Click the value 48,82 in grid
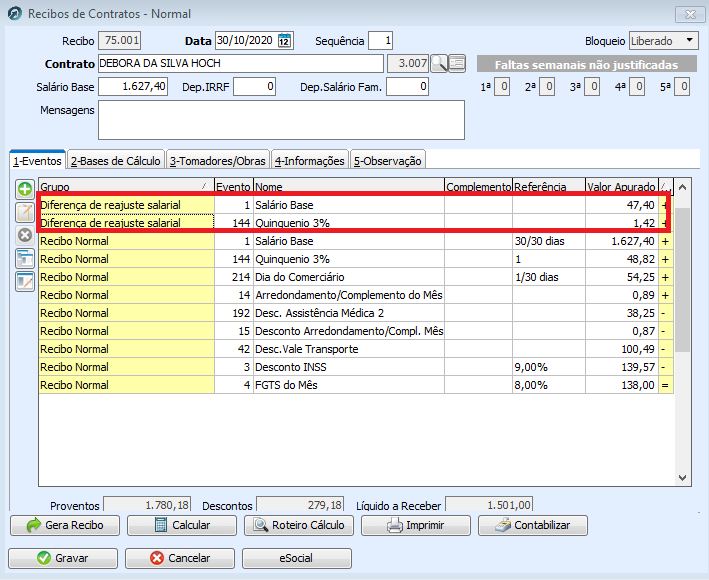709x580 pixels. (641, 259)
